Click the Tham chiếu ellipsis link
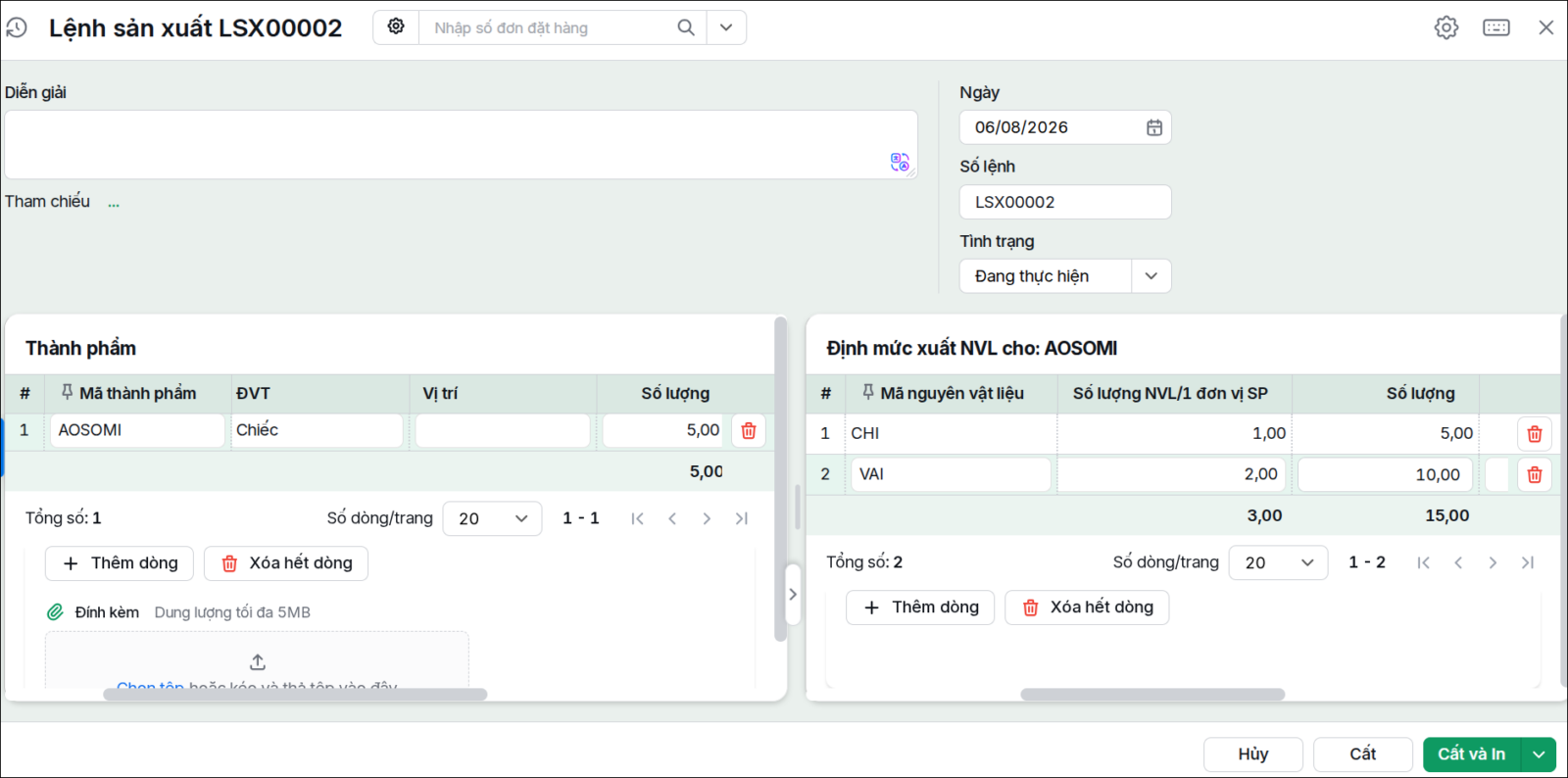1568x778 pixels. pos(114,203)
